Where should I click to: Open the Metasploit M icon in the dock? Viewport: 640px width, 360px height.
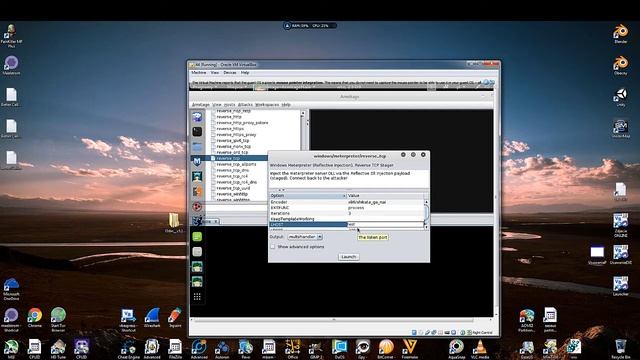tap(197, 161)
